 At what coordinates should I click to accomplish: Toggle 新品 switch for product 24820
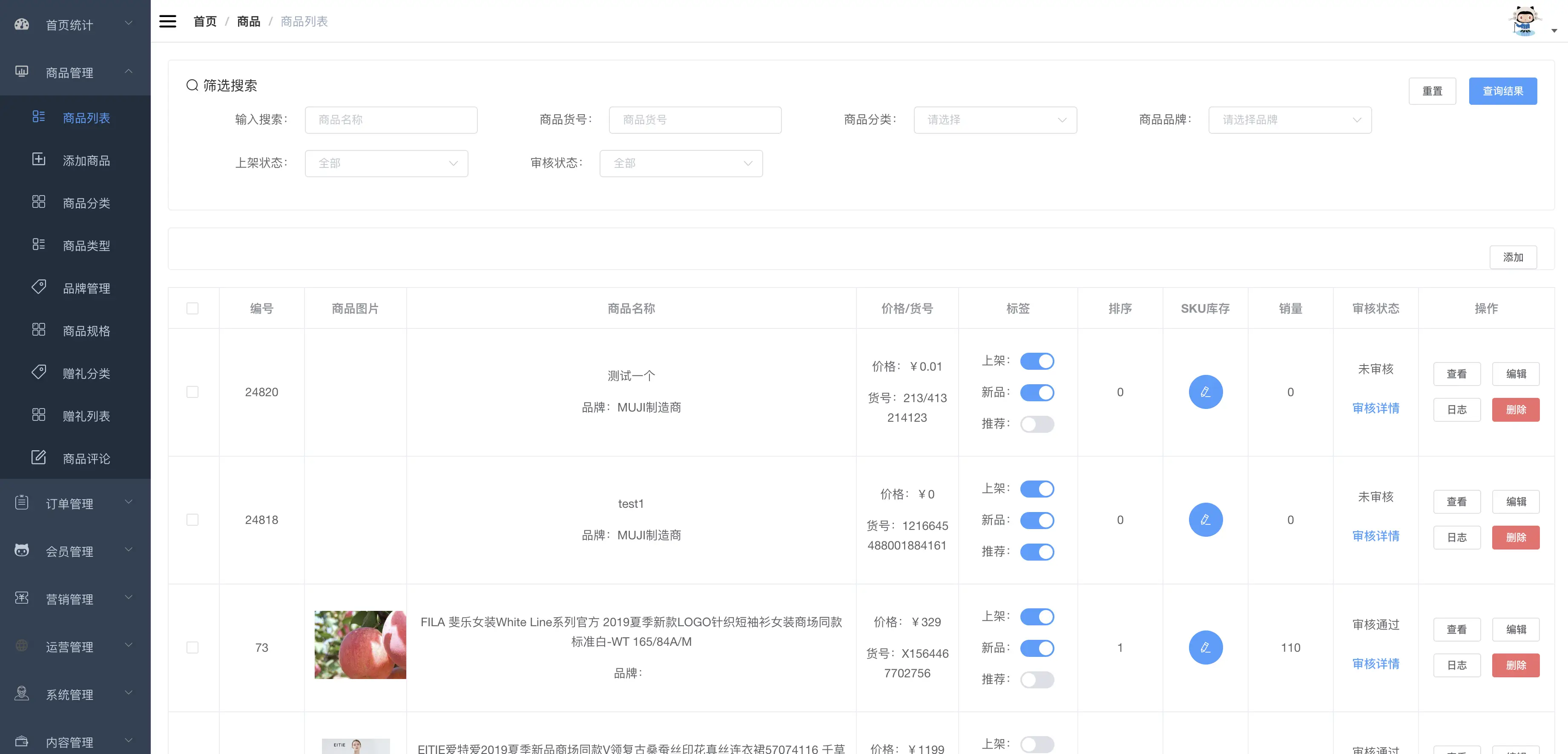(x=1037, y=393)
